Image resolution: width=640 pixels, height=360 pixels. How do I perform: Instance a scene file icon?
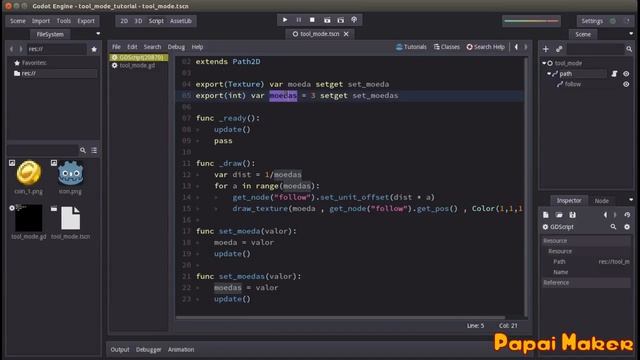[559, 49]
